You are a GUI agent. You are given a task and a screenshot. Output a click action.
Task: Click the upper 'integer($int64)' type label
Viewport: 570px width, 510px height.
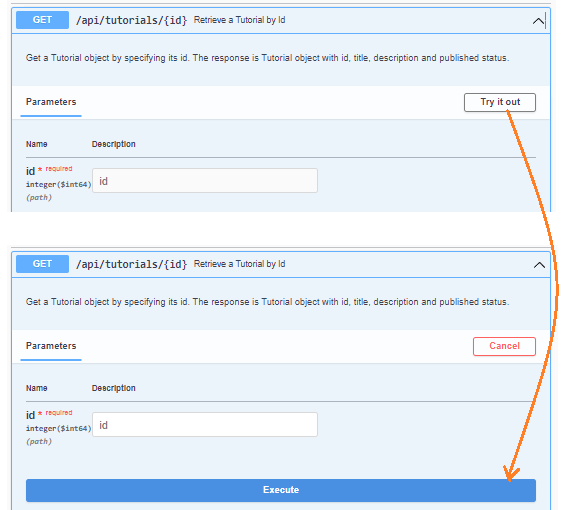[x=58, y=185]
